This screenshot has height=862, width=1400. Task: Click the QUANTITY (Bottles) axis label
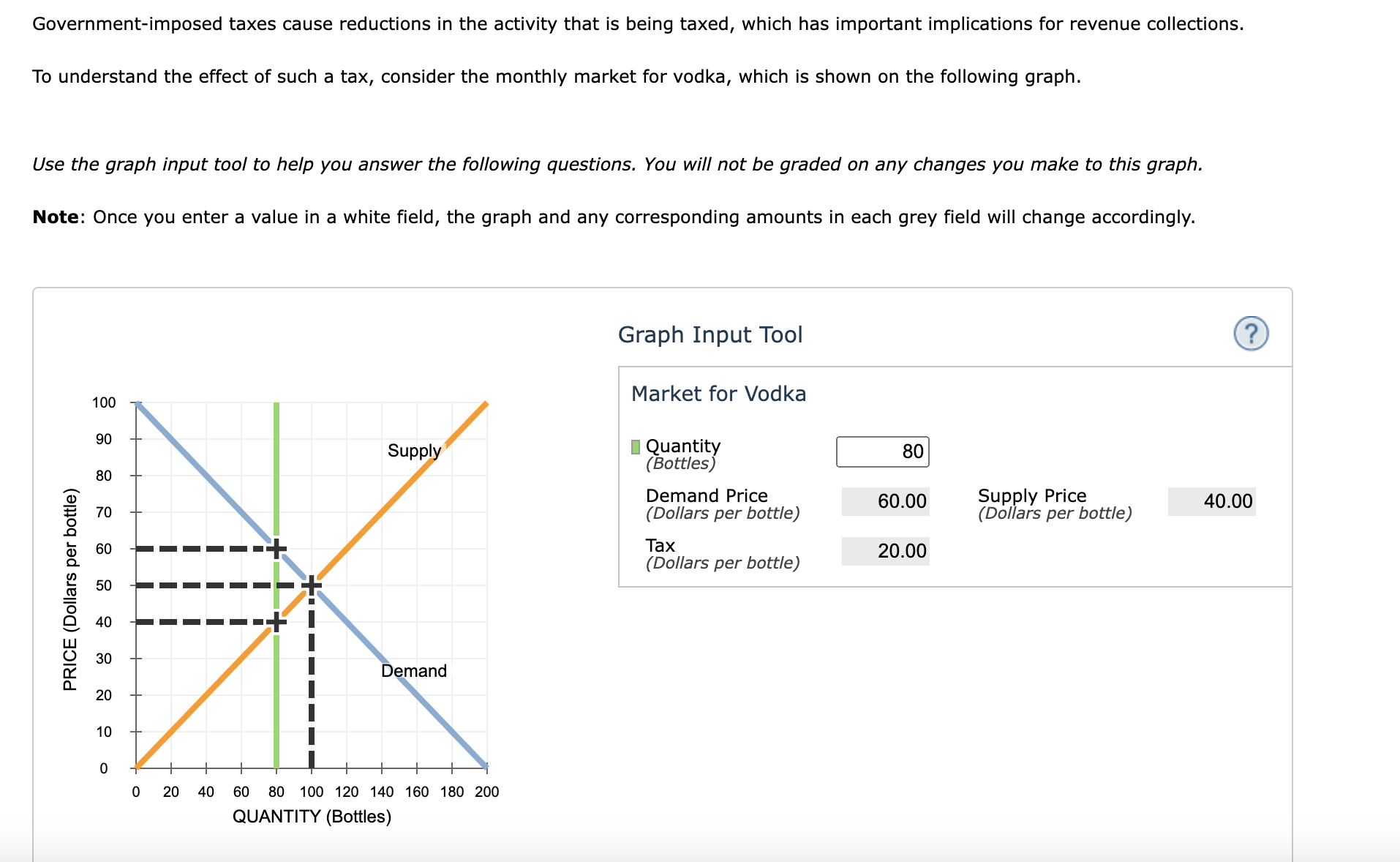pyautogui.click(x=312, y=815)
